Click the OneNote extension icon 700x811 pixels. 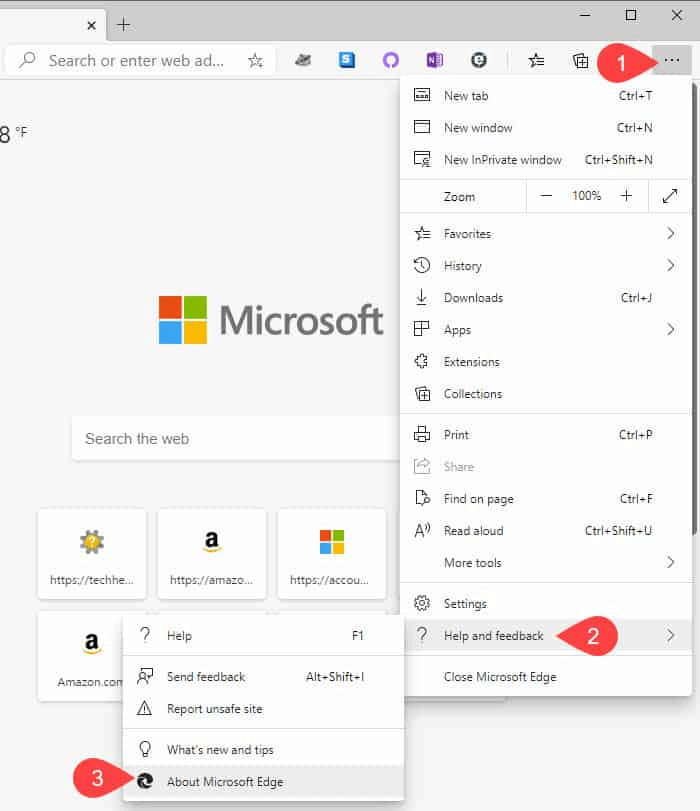(x=435, y=61)
